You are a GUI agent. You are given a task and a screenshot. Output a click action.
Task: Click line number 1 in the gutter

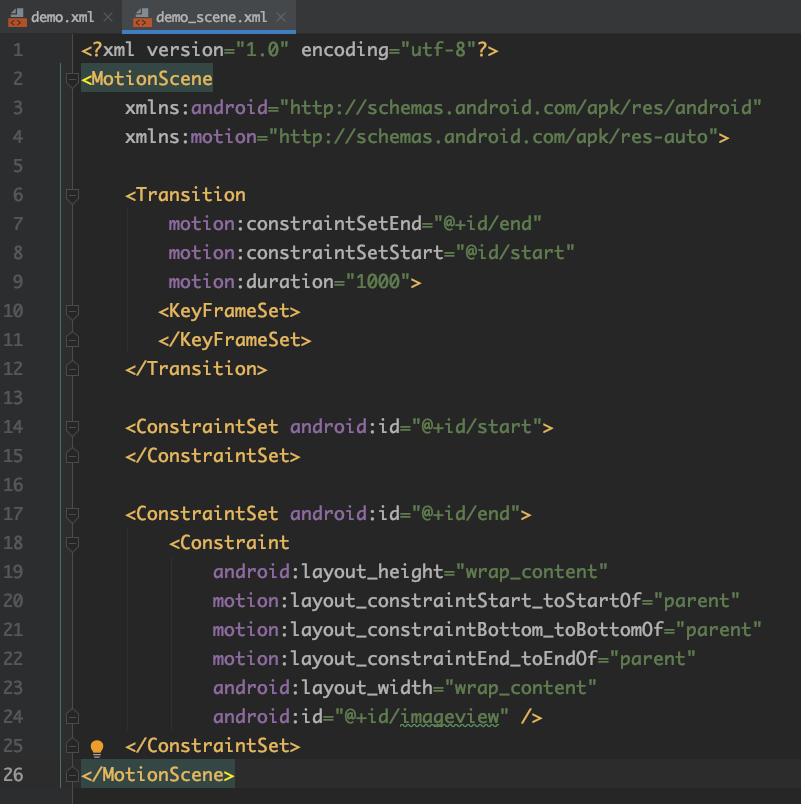18,50
